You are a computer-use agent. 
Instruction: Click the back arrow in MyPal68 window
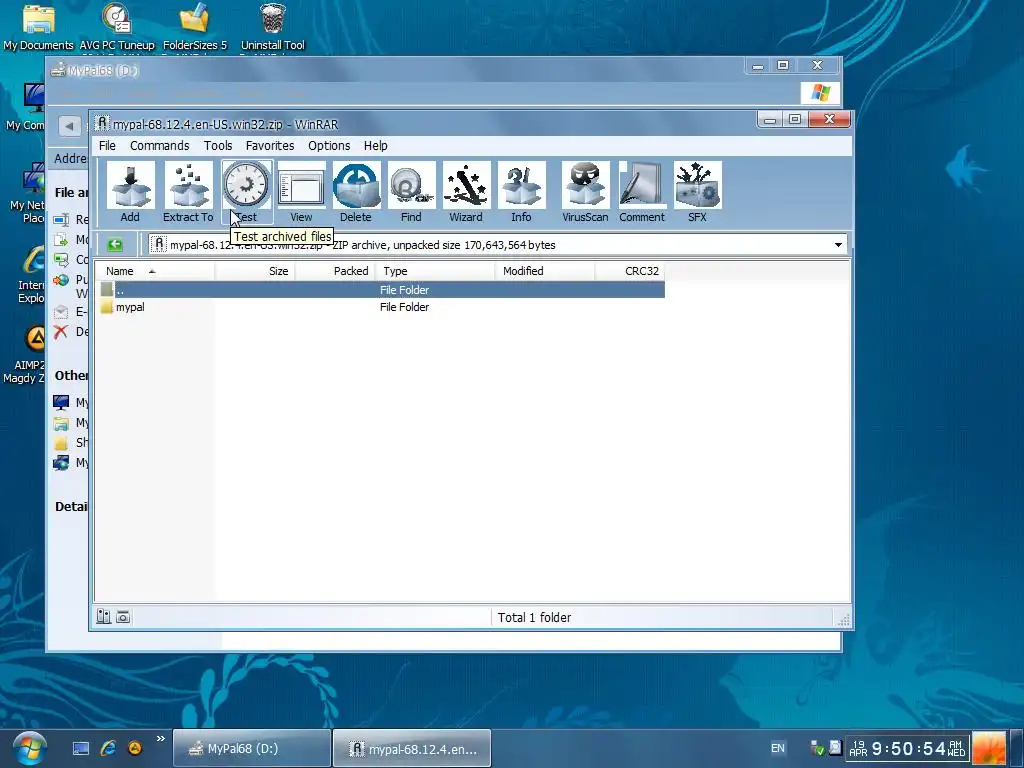pos(69,125)
